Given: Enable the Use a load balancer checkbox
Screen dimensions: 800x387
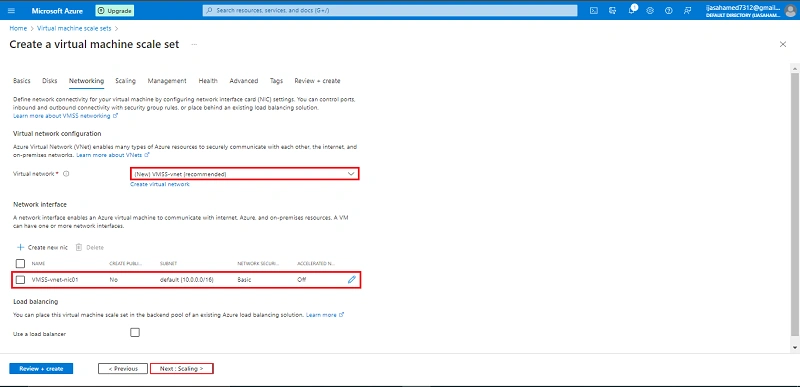Looking at the screenshot, I should click(135, 332).
